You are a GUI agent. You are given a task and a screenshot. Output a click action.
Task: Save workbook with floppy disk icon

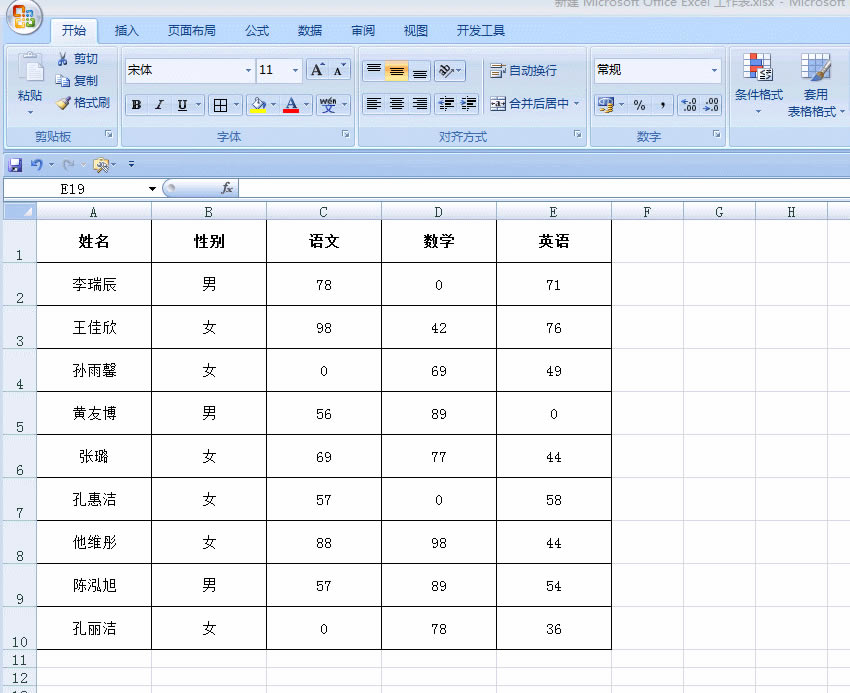coord(15,164)
